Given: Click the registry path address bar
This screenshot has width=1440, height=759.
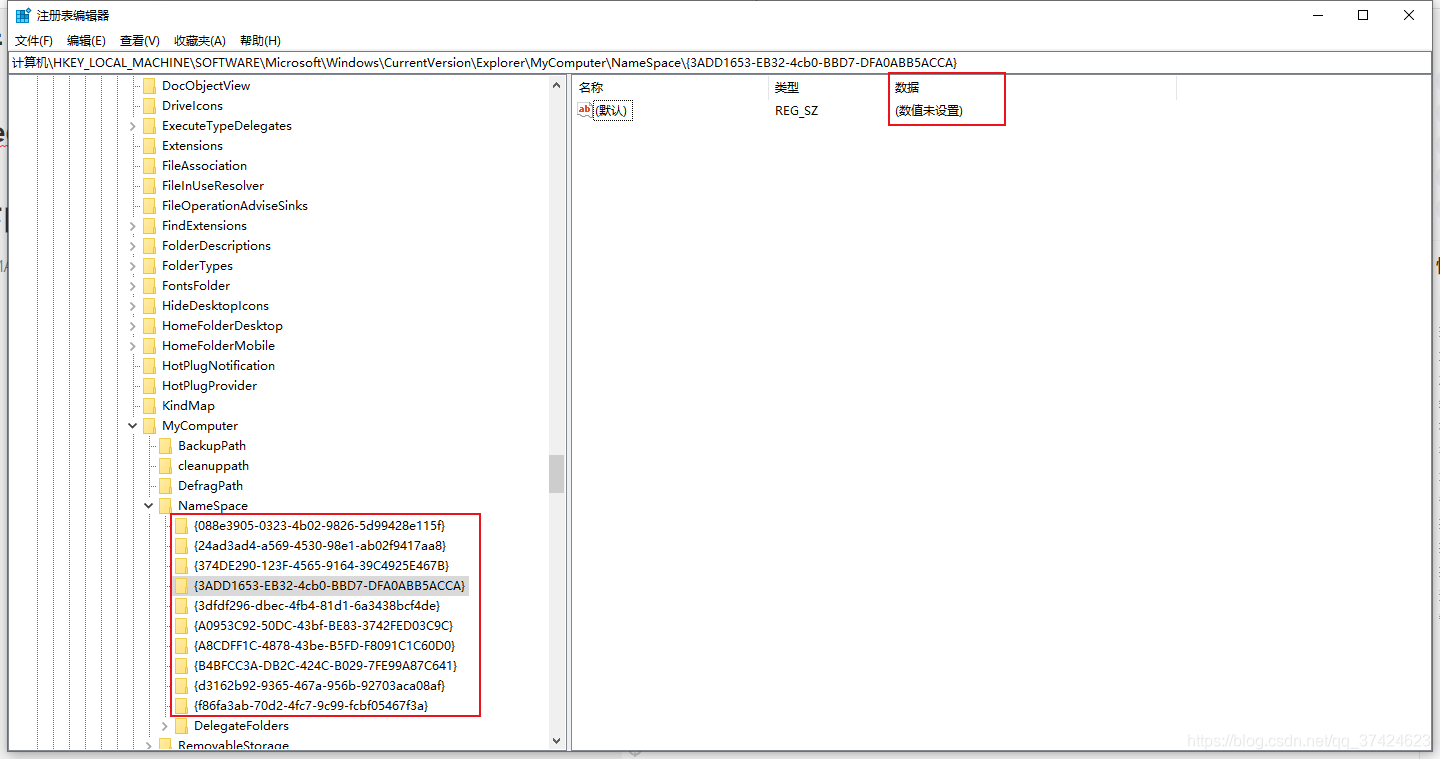Looking at the screenshot, I should coord(720,63).
